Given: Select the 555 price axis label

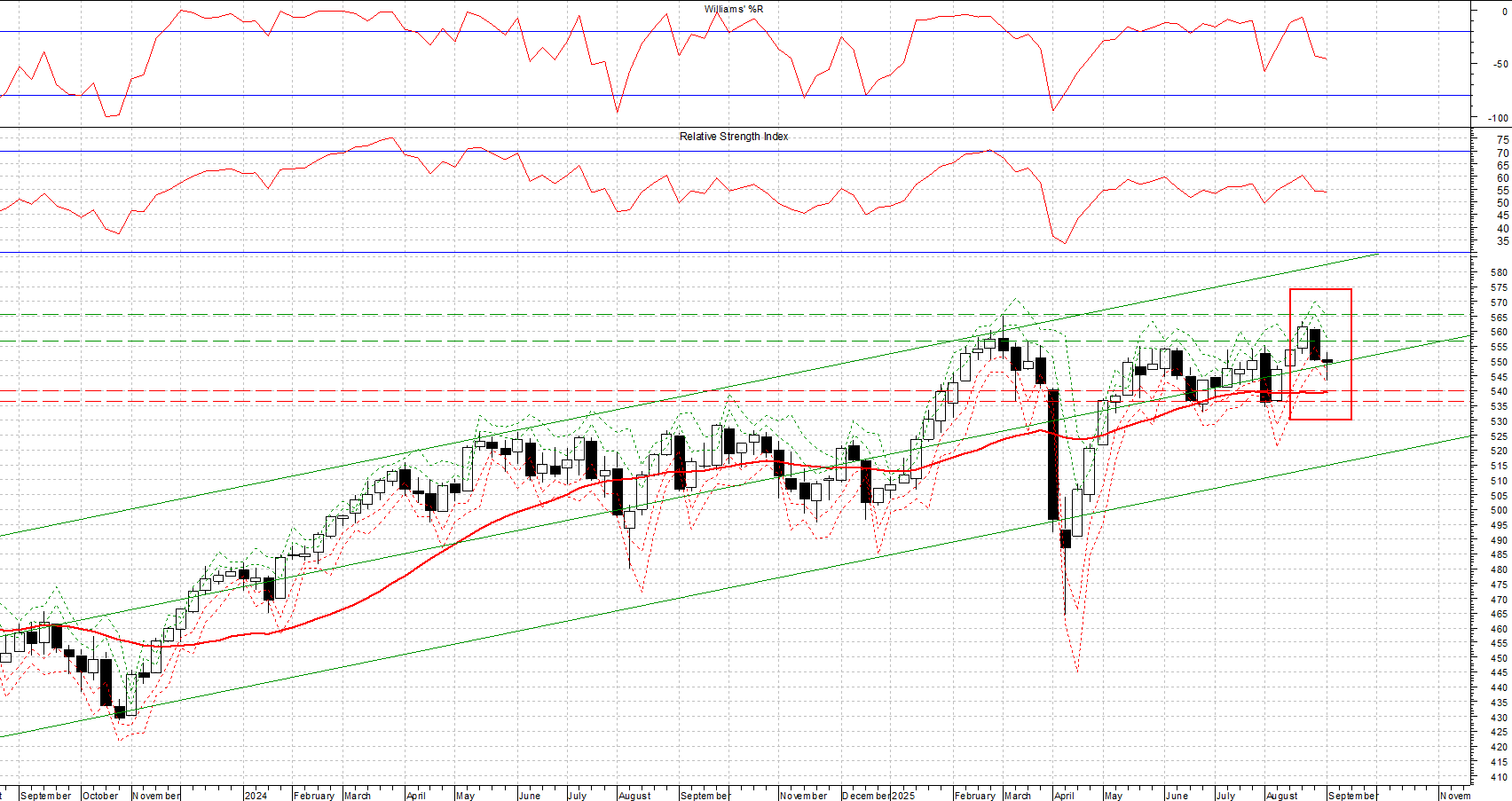Looking at the screenshot, I should pyautogui.click(x=1500, y=347).
